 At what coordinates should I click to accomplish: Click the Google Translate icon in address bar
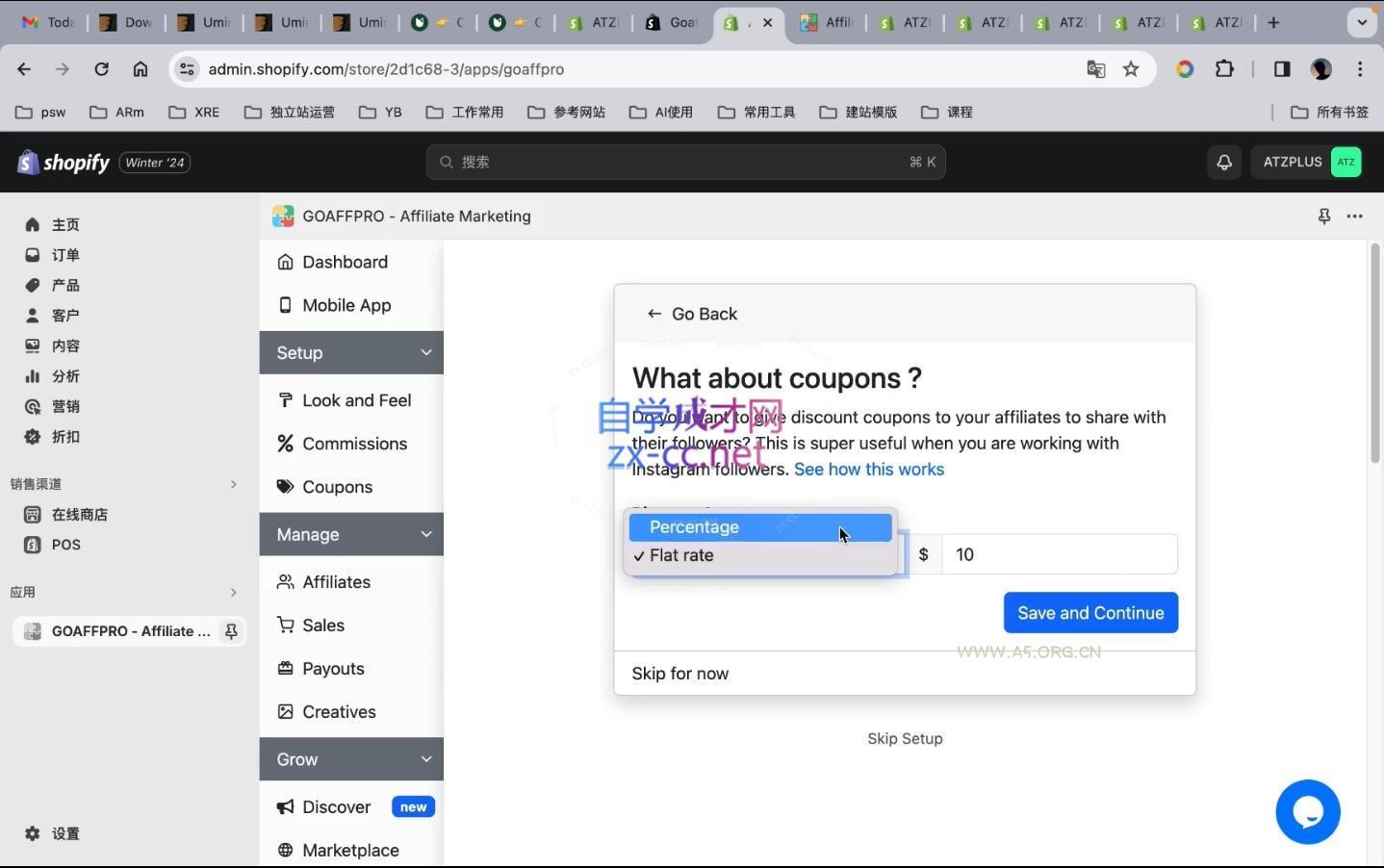tap(1095, 69)
